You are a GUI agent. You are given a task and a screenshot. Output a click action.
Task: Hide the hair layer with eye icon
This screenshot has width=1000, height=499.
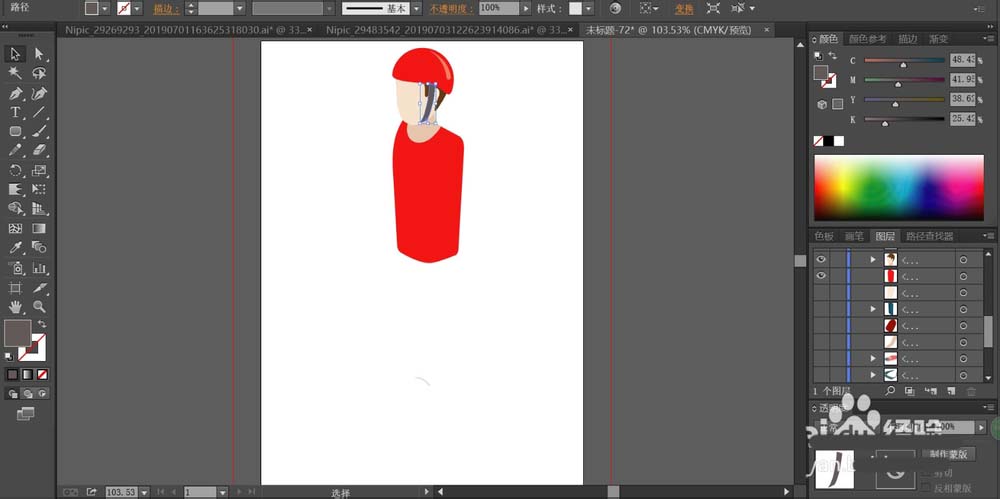821,259
